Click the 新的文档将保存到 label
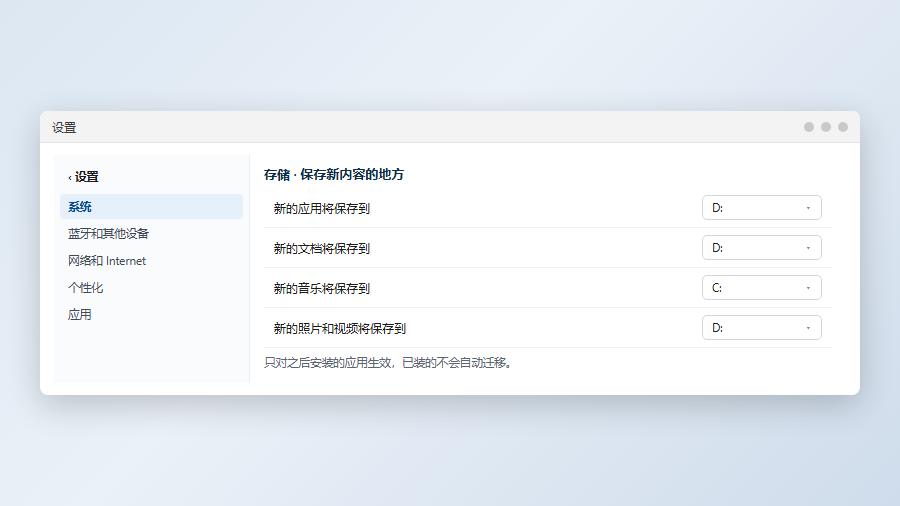The width and height of the screenshot is (900, 506). [x=321, y=248]
